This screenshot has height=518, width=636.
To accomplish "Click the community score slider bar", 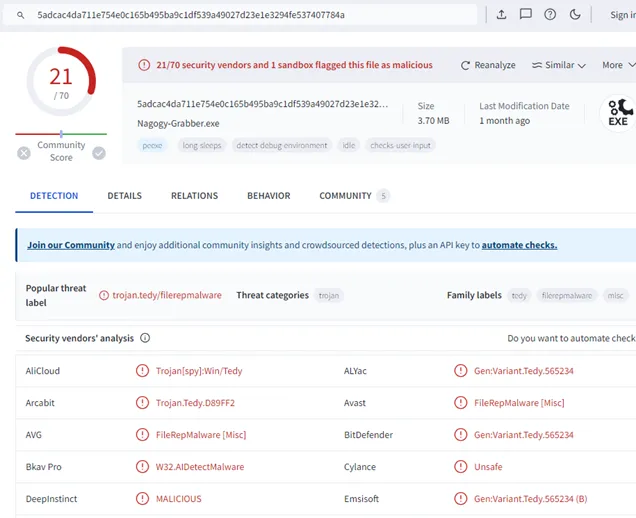I will tap(61, 134).
